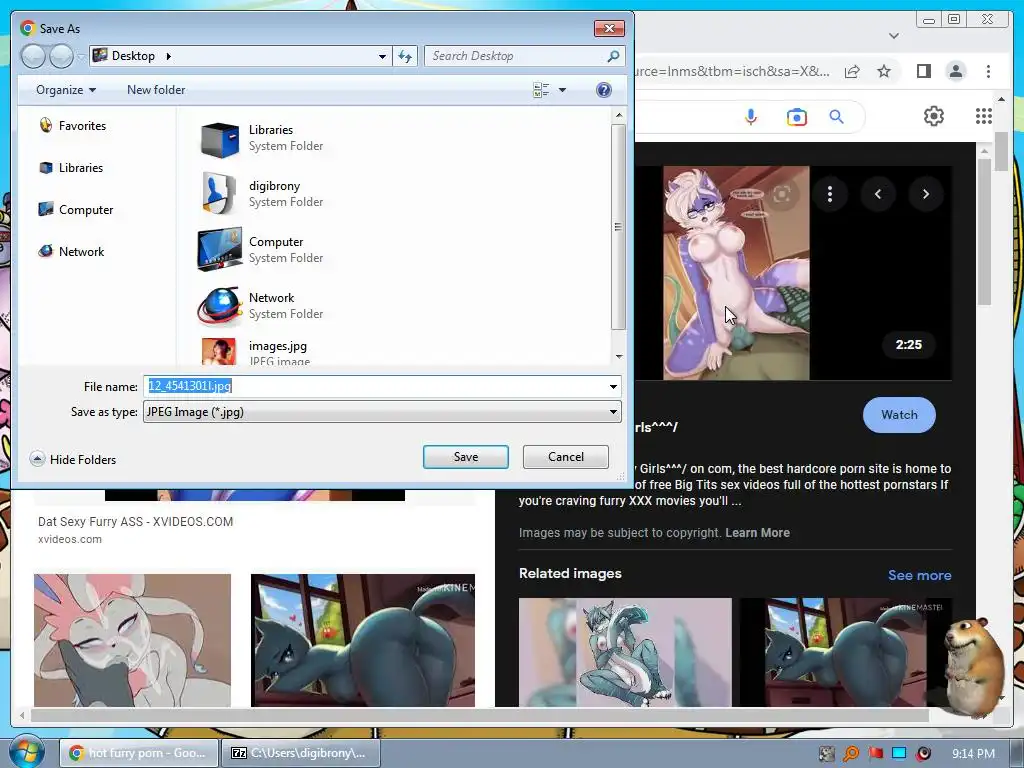Screen dimensions: 1024x768
Task: Click the blue monitor network tray icon
Action: coord(899,754)
